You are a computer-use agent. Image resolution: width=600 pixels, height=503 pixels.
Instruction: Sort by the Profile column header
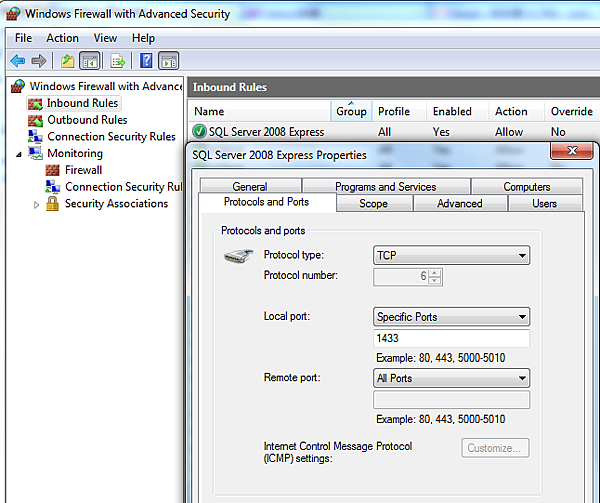pos(399,111)
